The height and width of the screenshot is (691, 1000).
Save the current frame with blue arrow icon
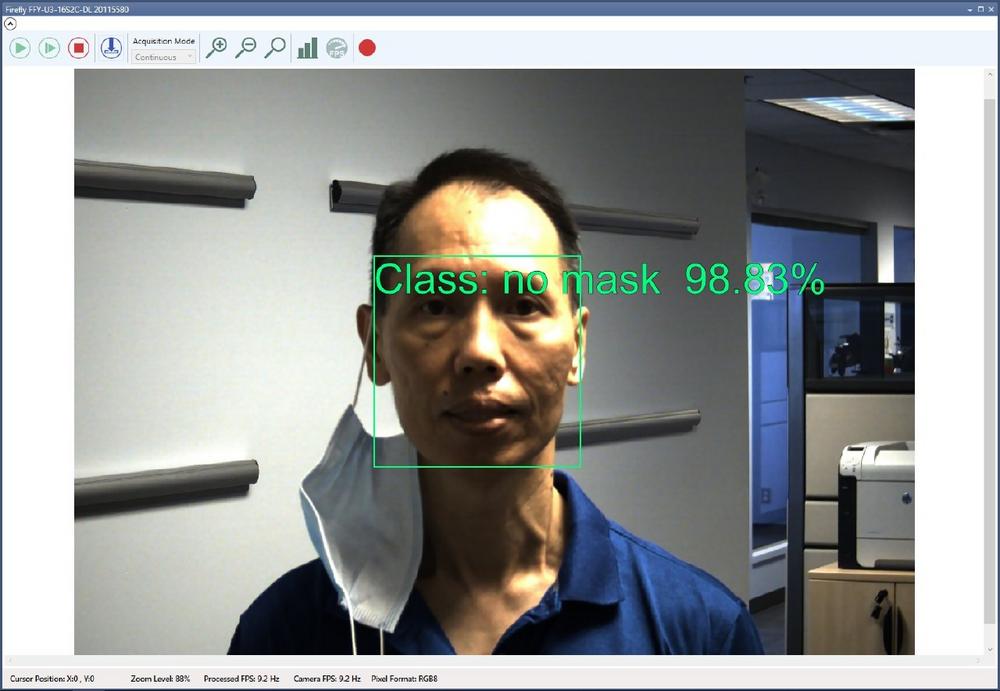pyautogui.click(x=110, y=47)
